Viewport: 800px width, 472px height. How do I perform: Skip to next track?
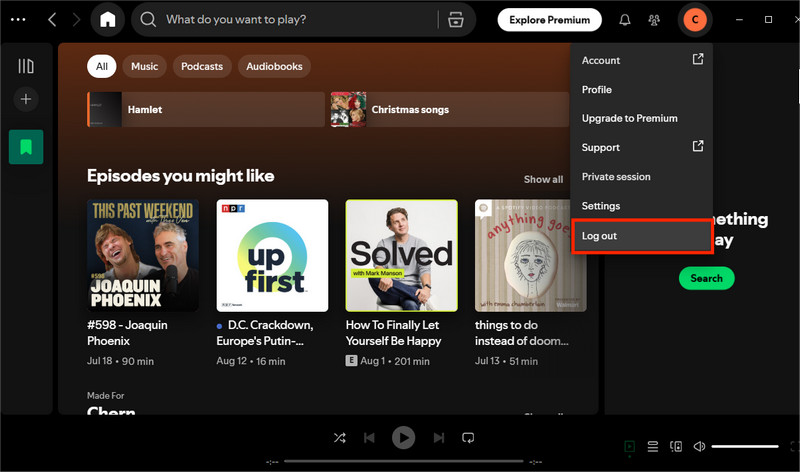[x=438, y=438]
